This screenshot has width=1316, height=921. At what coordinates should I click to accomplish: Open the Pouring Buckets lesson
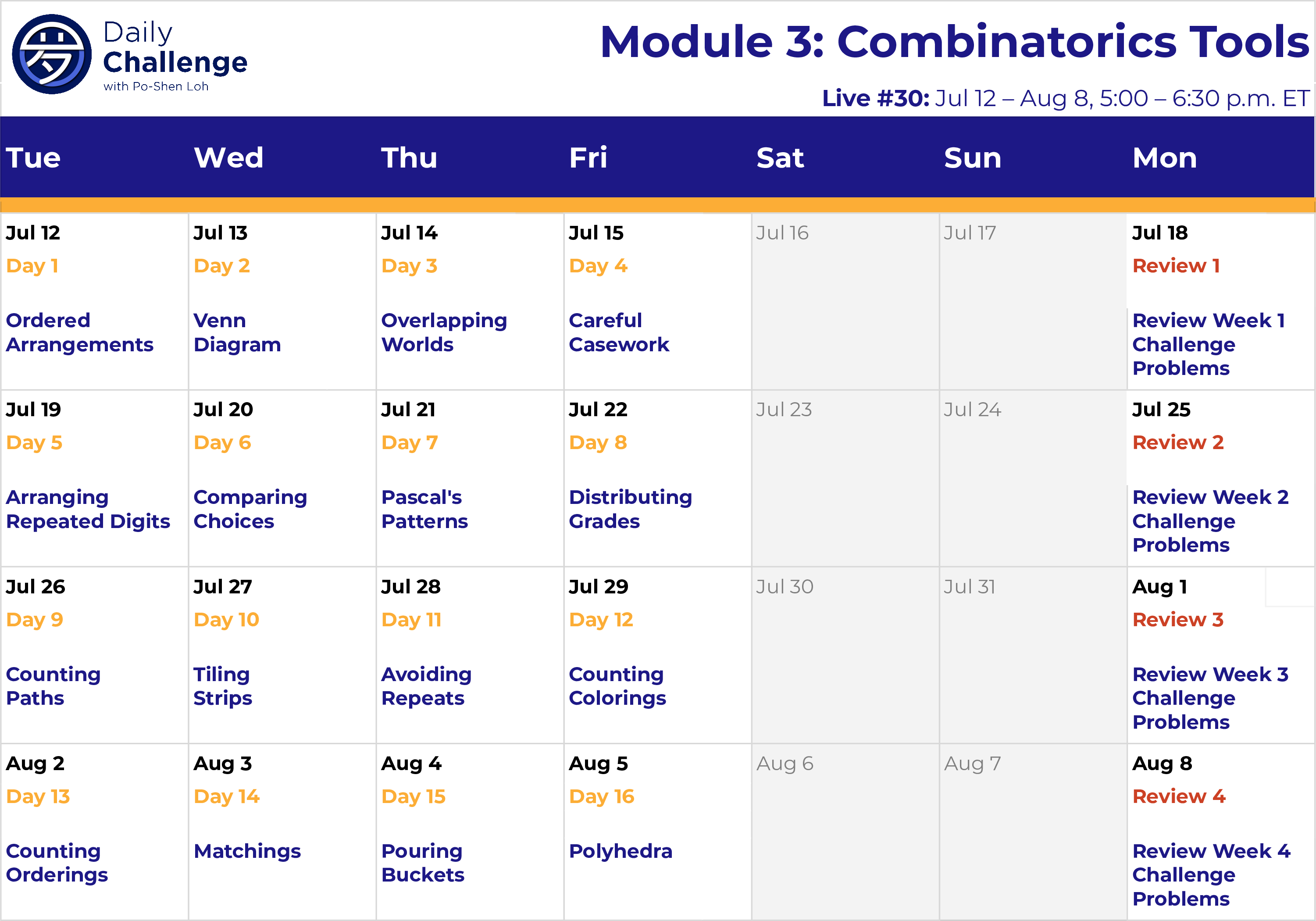point(422,863)
